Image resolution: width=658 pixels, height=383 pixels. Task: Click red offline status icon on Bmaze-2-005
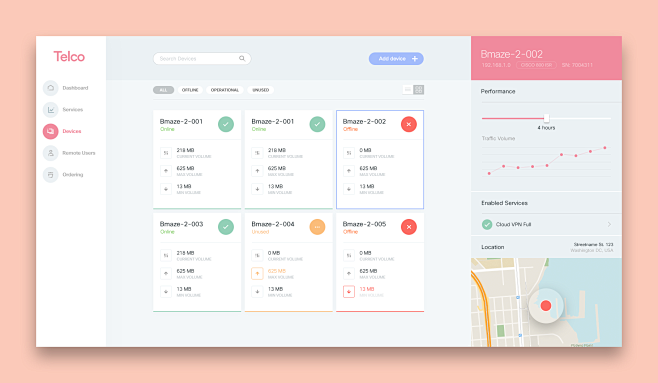[x=409, y=227]
